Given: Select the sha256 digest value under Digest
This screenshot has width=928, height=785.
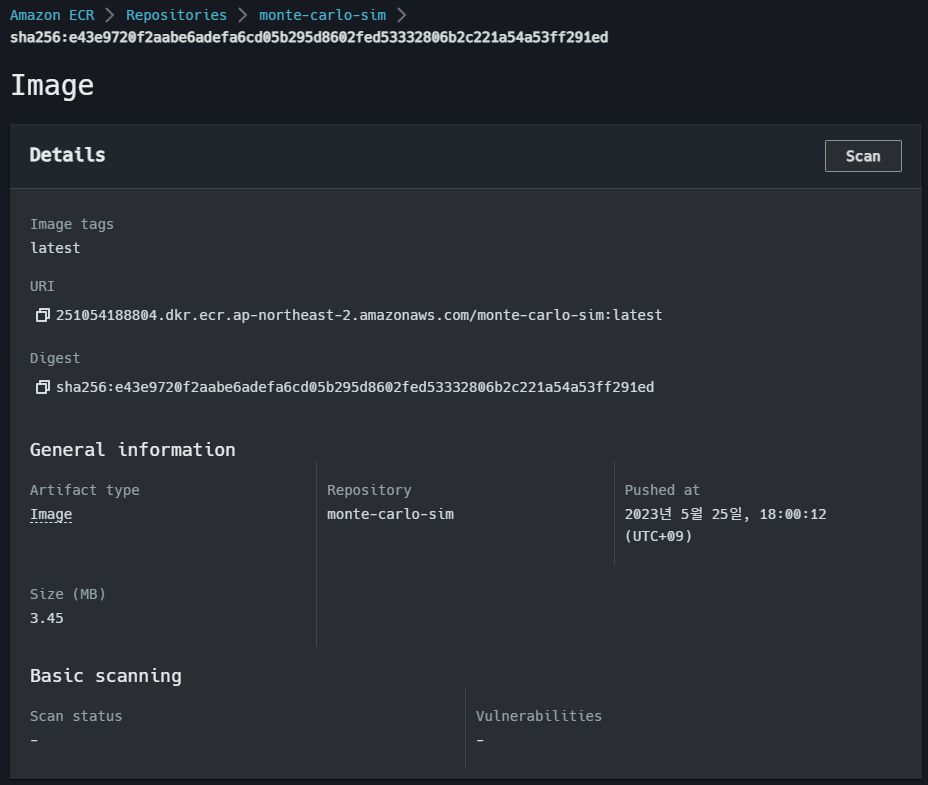Looking at the screenshot, I should click(355, 387).
